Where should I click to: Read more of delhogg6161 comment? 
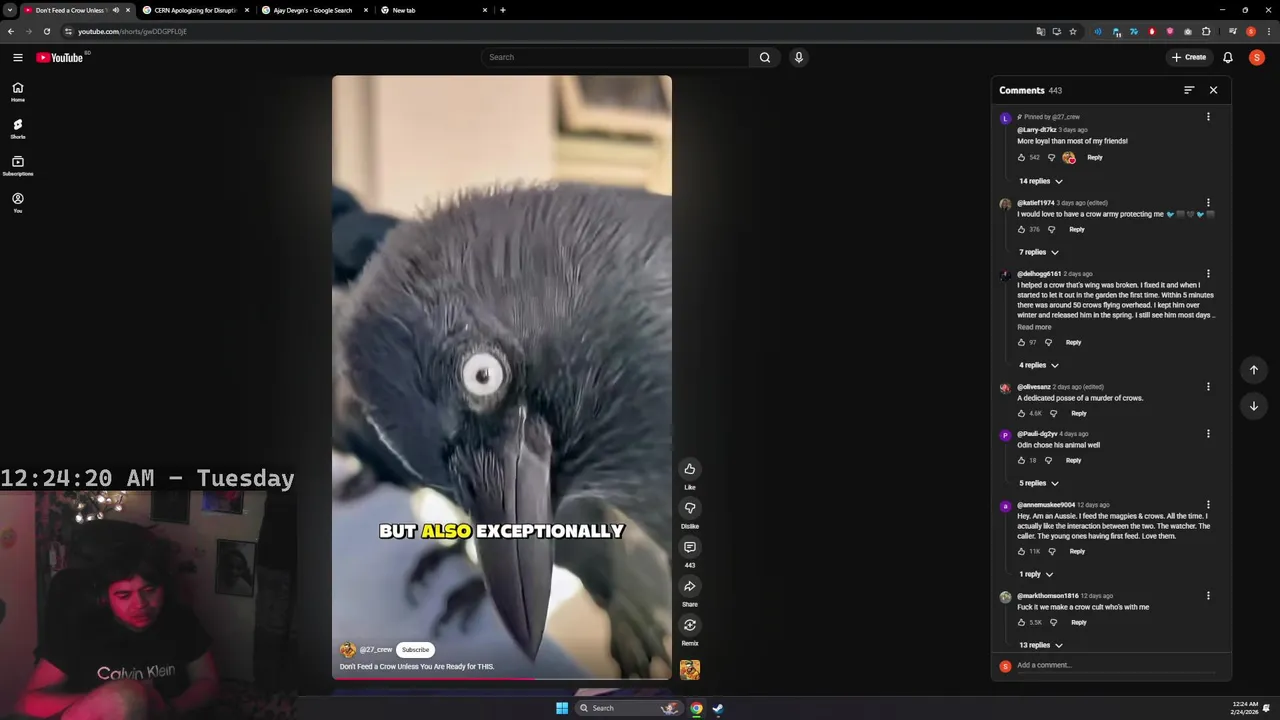pyautogui.click(x=1034, y=327)
